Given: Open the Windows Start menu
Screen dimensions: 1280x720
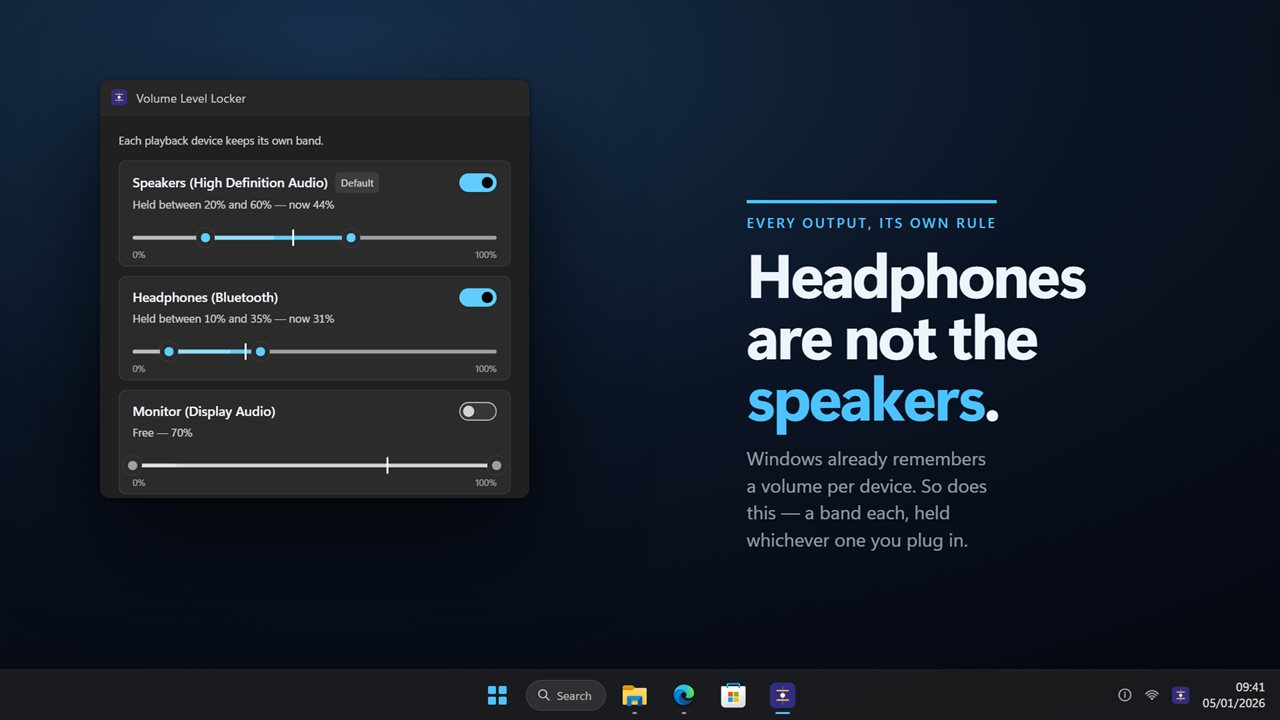Looking at the screenshot, I should [x=497, y=695].
